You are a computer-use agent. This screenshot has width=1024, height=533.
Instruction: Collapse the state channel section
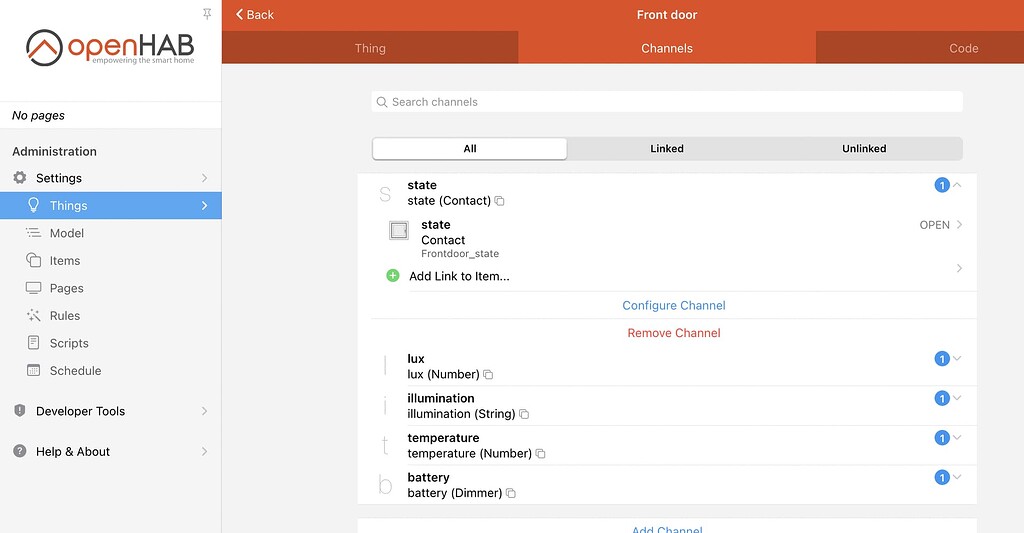(957, 185)
